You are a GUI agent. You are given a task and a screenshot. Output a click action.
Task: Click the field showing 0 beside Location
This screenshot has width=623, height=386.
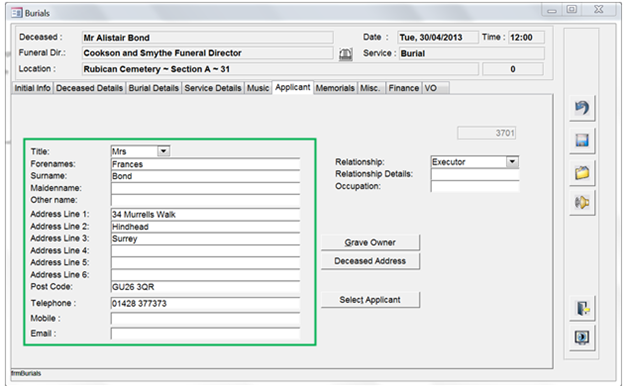coord(513,69)
